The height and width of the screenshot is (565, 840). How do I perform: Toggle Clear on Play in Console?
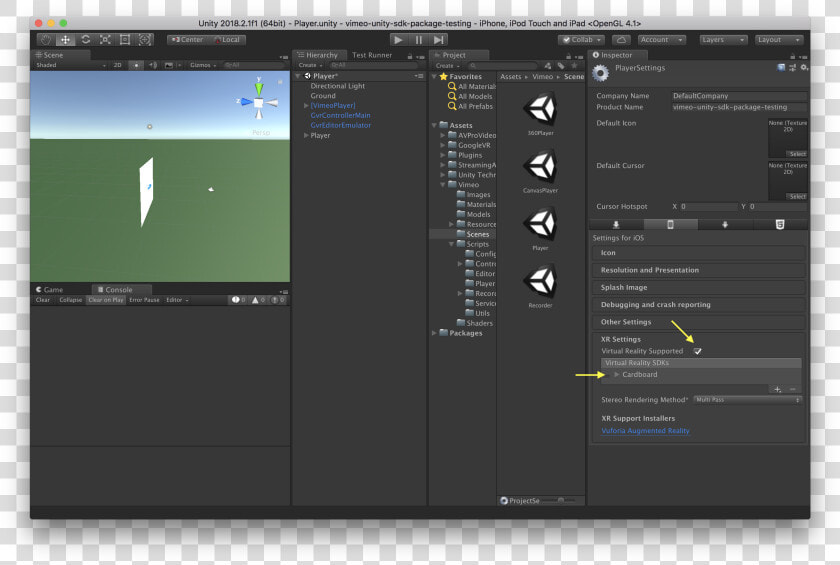(106, 300)
